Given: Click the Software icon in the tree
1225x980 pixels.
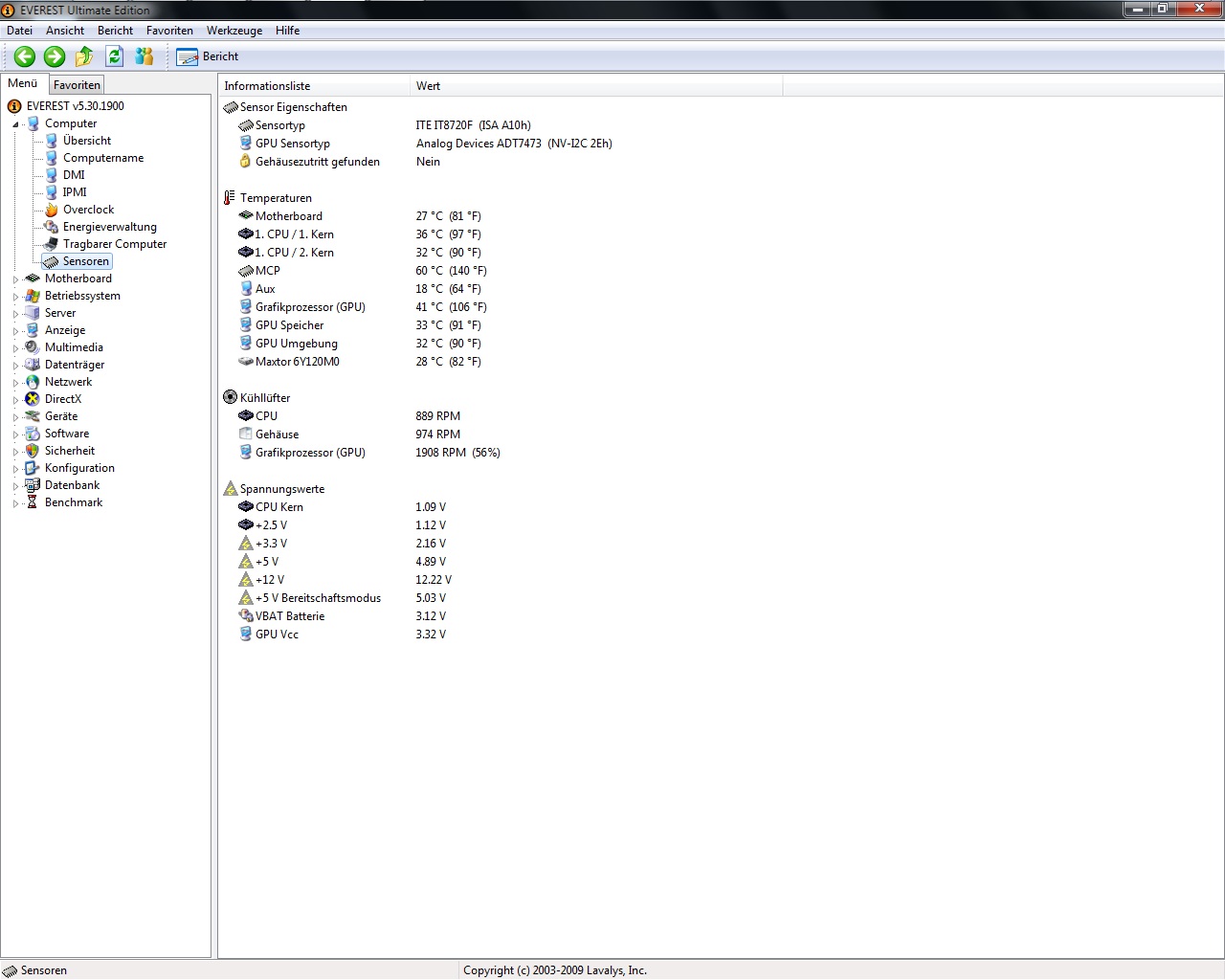Looking at the screenshot, I should (33, 434).
